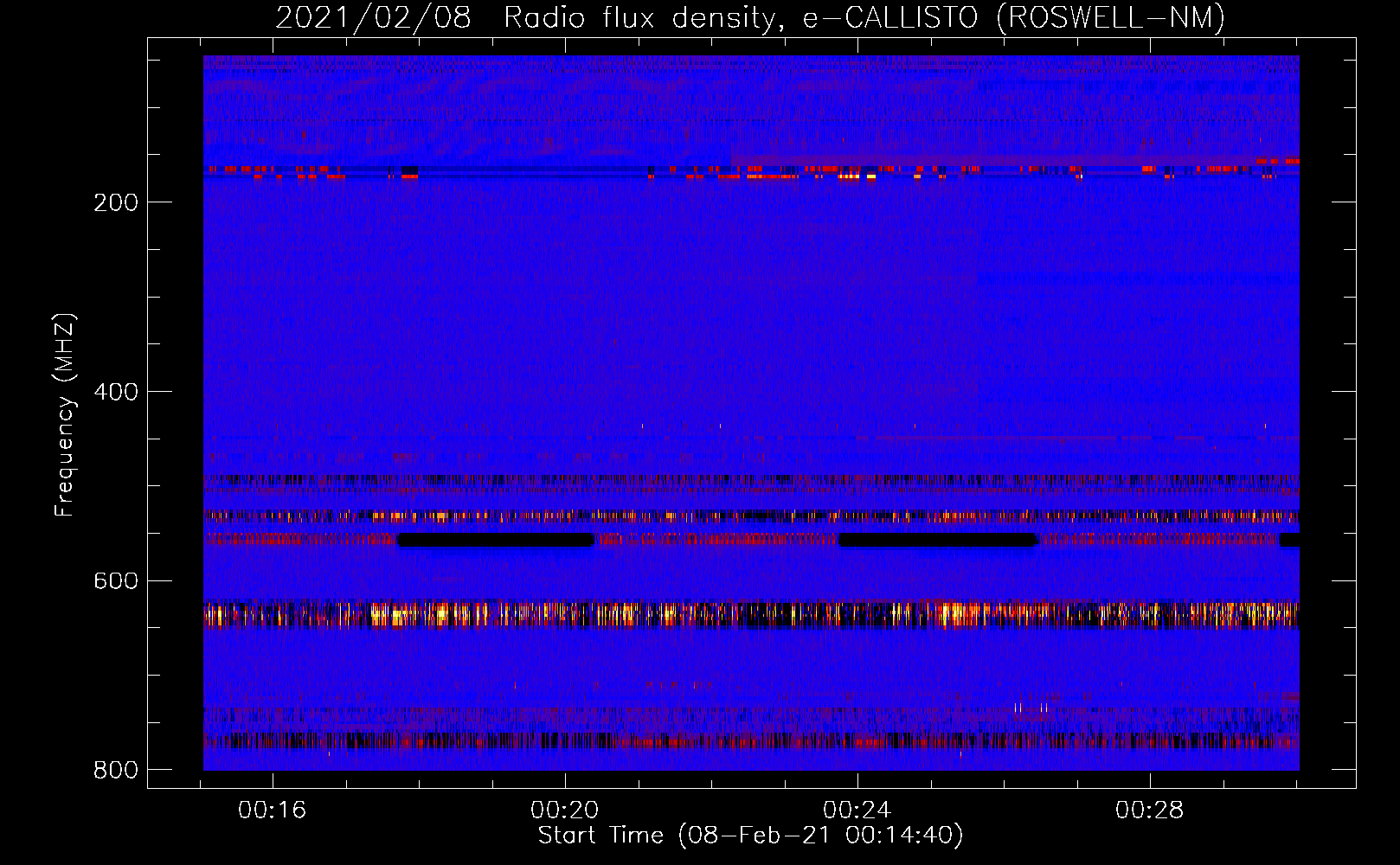Select the 00:16 time tick label

point(273,811)
